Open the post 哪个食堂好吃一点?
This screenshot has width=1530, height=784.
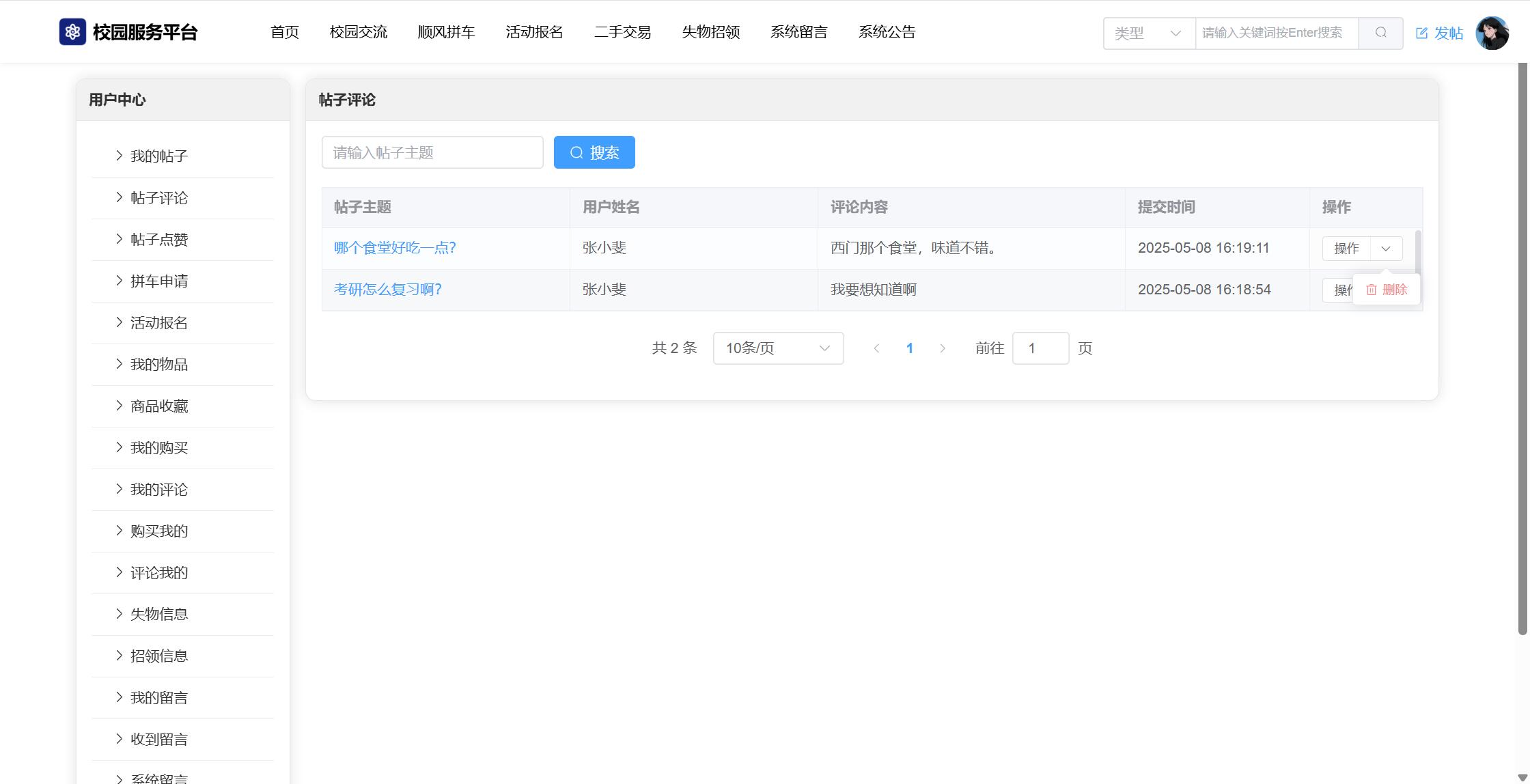[x=395, y=248]
